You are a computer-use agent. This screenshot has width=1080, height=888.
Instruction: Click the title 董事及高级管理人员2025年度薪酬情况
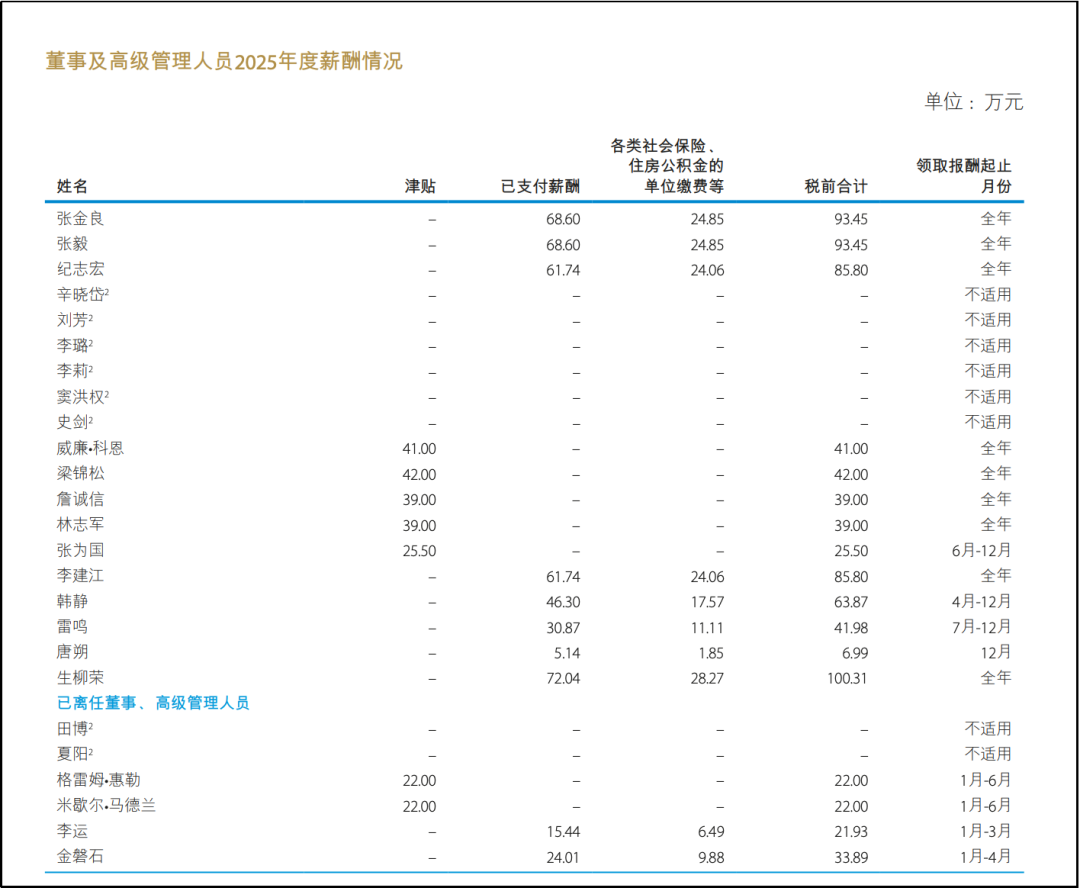coord(224,61)
